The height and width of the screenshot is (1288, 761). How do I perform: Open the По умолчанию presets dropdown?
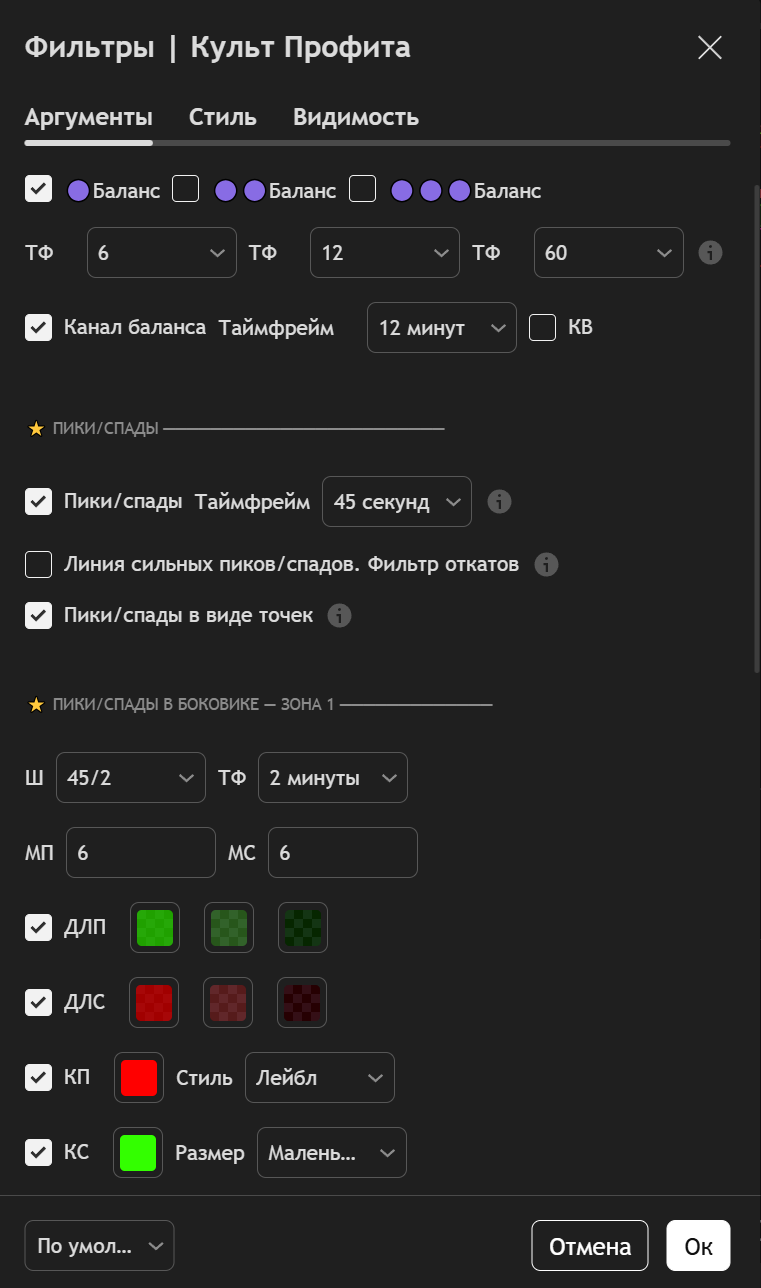coord(99,1246)
